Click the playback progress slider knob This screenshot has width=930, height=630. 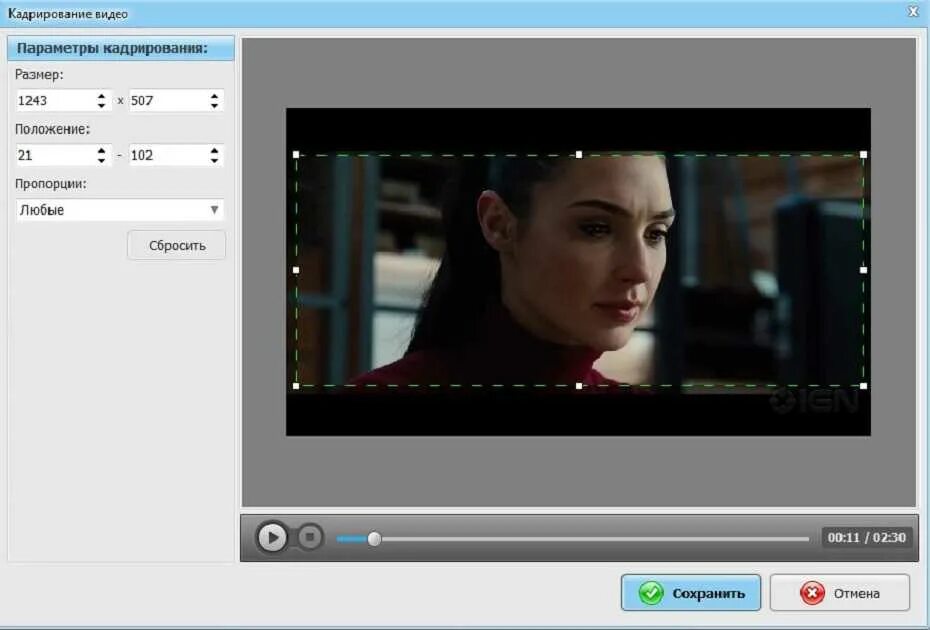pos(374,539)
